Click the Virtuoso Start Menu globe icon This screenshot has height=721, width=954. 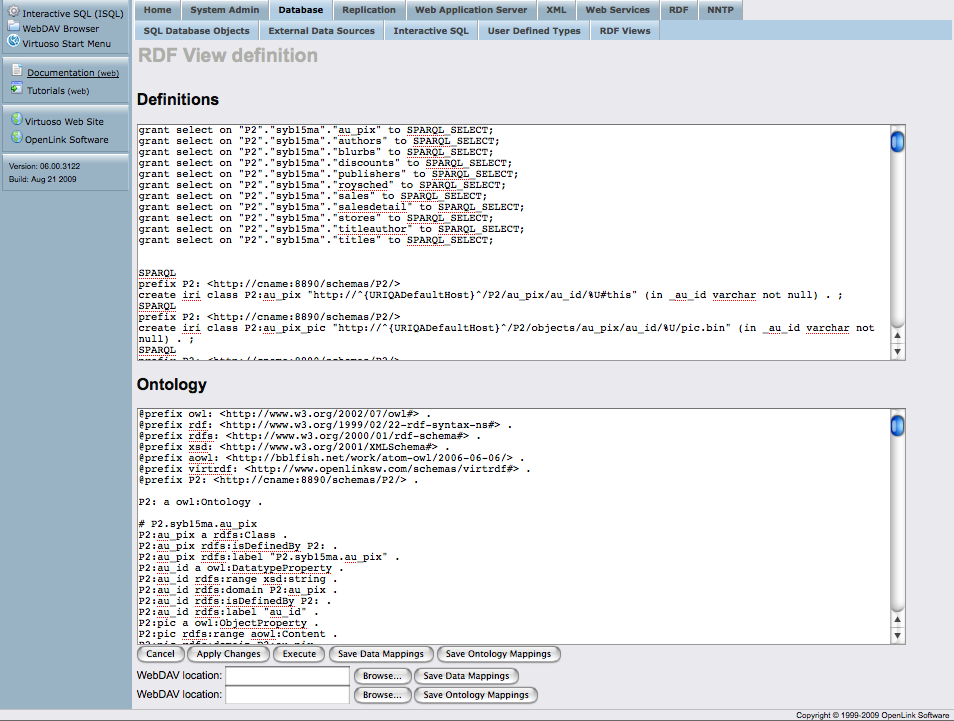[14, 43]
